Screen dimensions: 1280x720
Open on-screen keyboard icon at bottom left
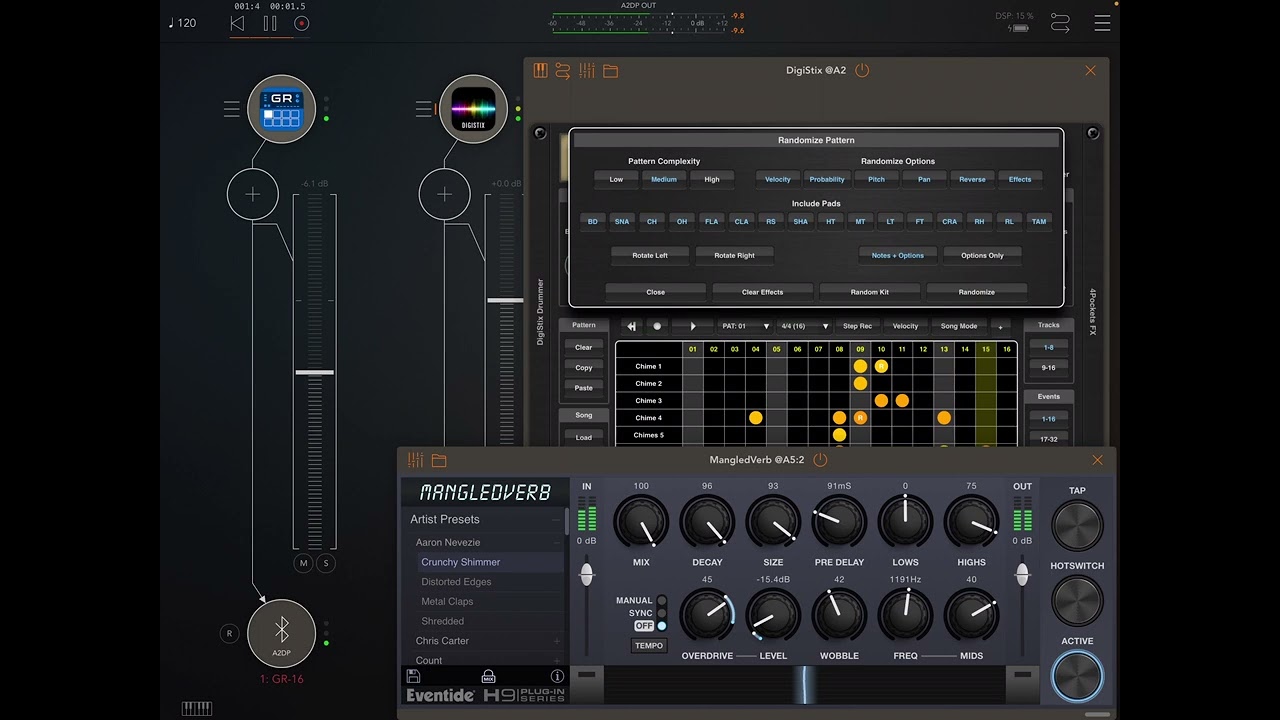(x=197, y=709)
